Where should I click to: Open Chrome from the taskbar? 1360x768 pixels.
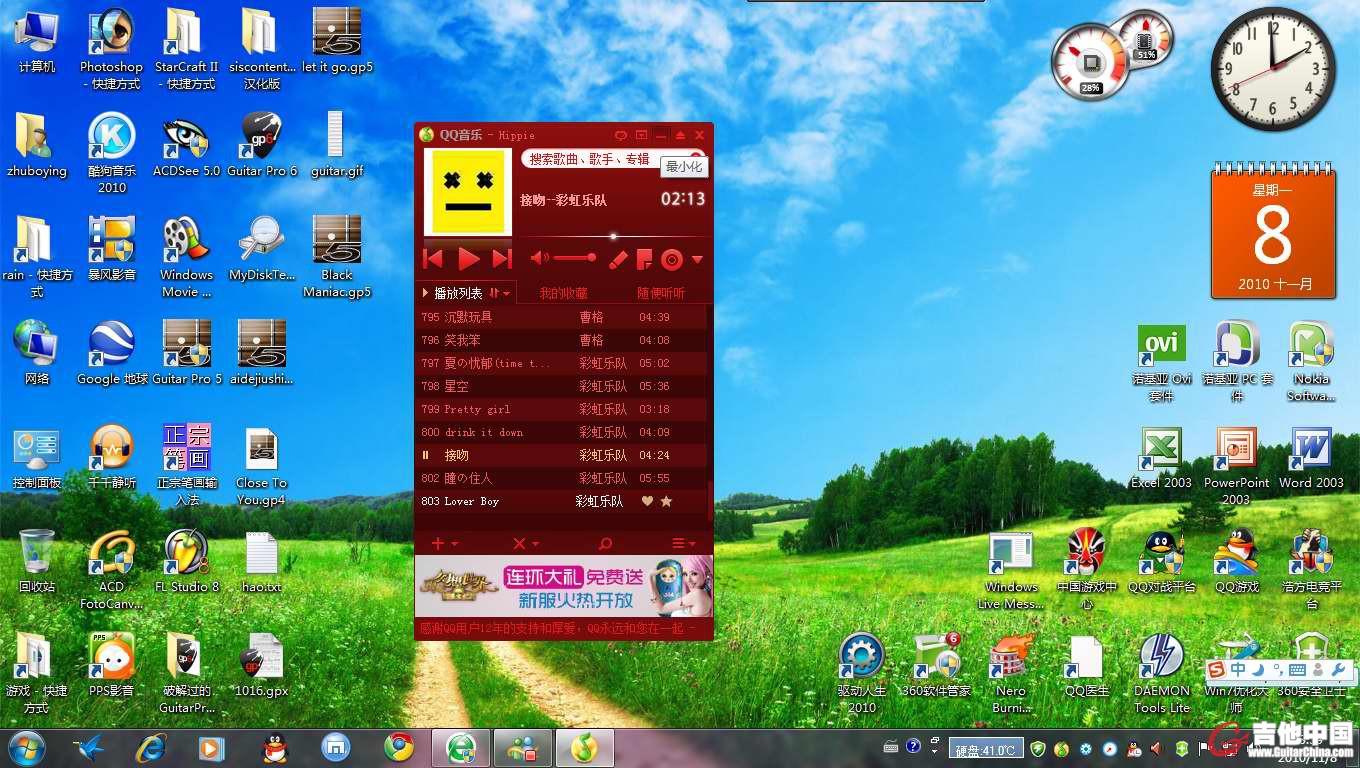[399, 748]
